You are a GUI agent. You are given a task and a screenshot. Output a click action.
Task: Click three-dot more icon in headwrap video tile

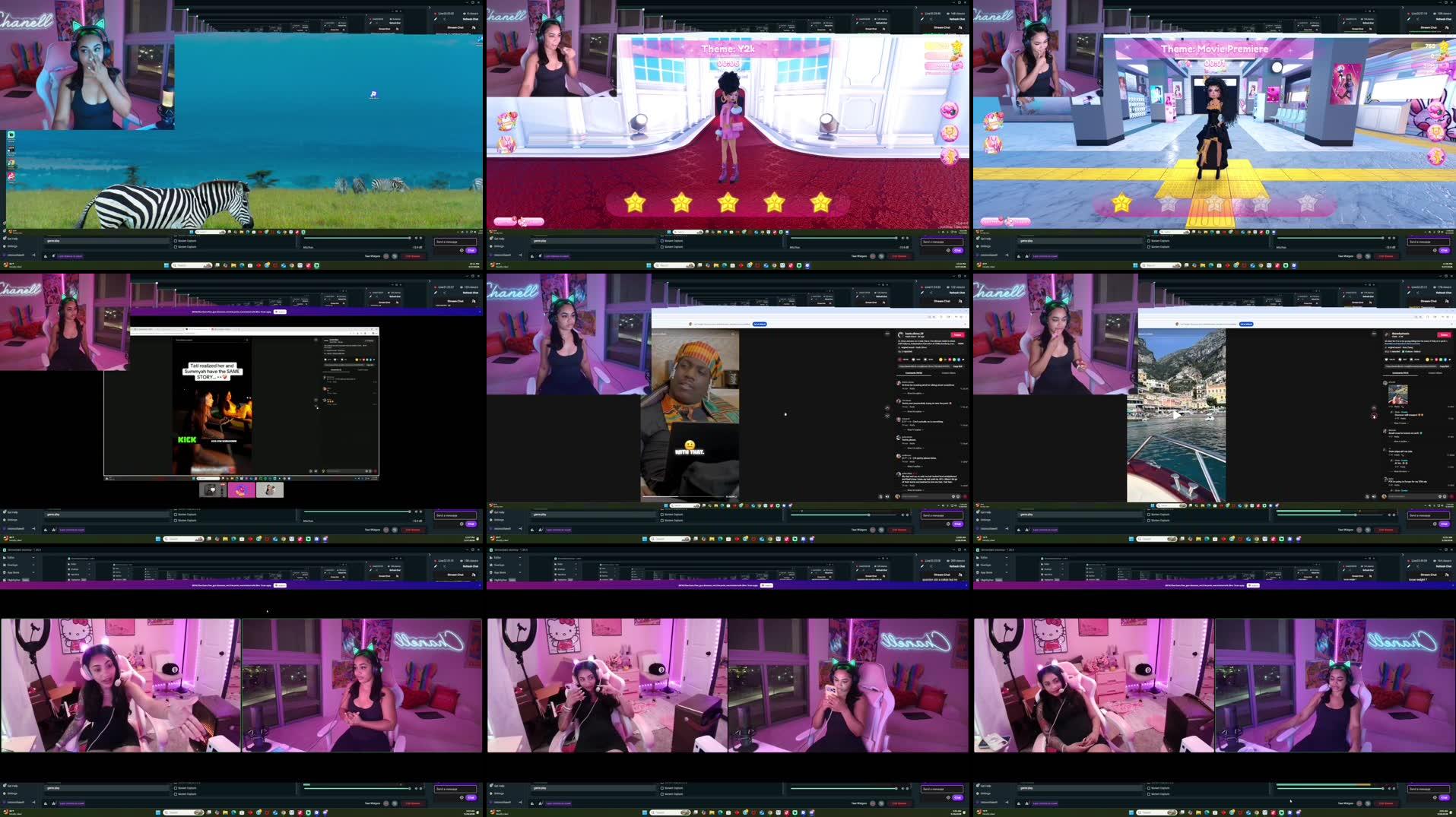(887, 334)
